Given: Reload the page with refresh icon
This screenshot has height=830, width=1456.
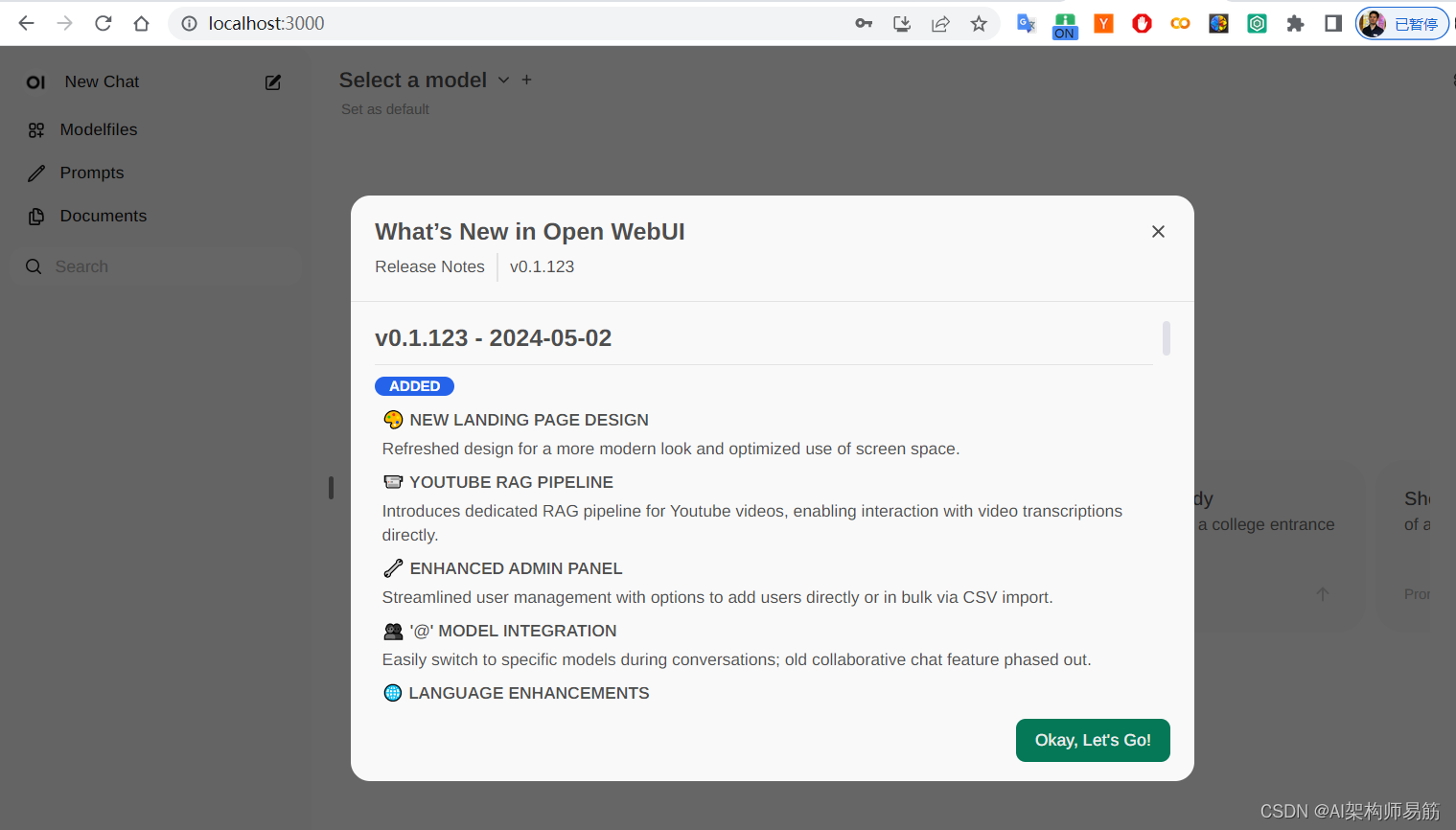Looking at the screenshot, I should pyautogui.click(x=104, y=23).
